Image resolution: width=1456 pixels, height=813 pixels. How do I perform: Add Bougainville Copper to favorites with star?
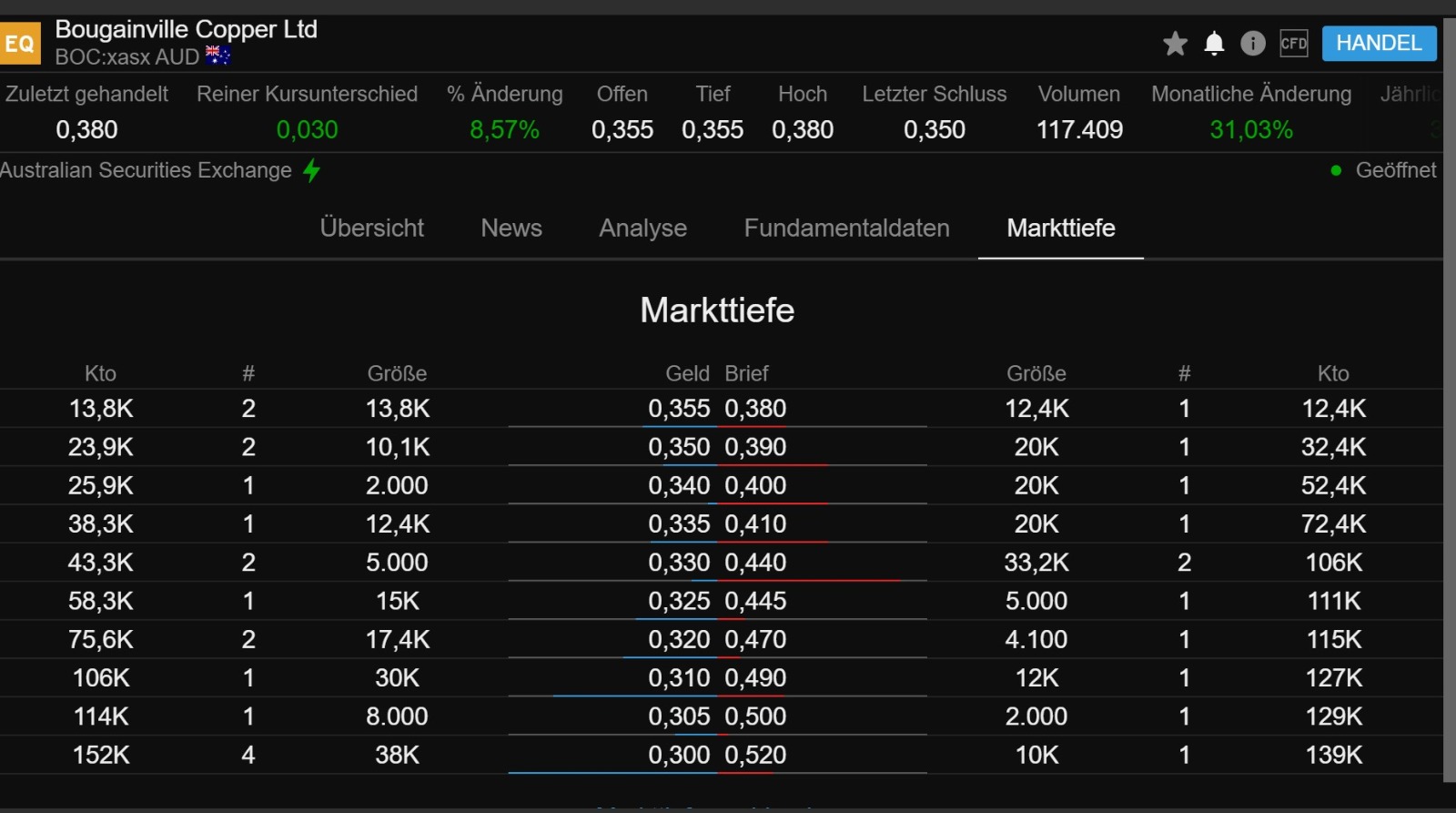point(1175,44)
